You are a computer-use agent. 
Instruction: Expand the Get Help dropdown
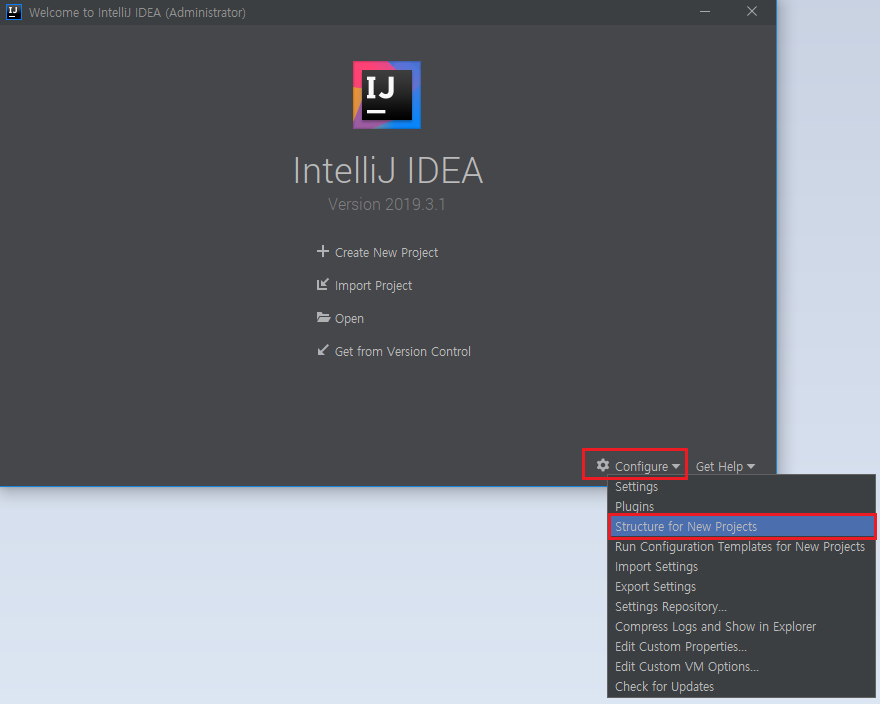725,467
